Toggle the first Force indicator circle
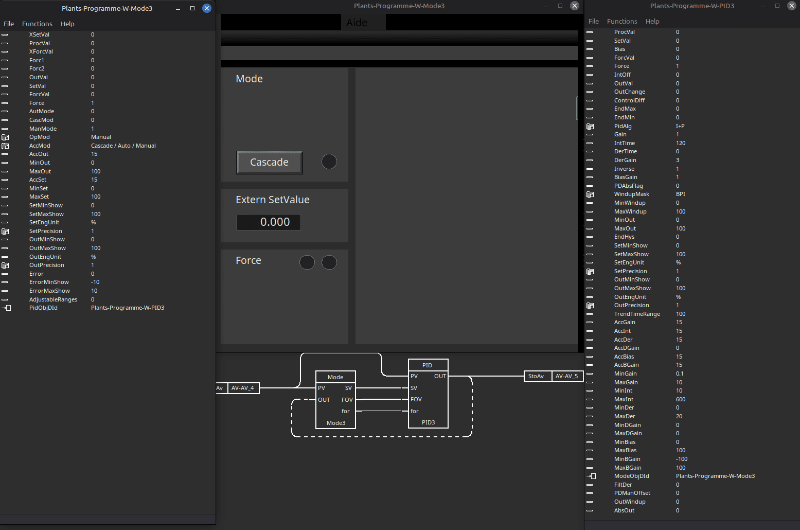 pyautogui.click(x=307, y=262)
